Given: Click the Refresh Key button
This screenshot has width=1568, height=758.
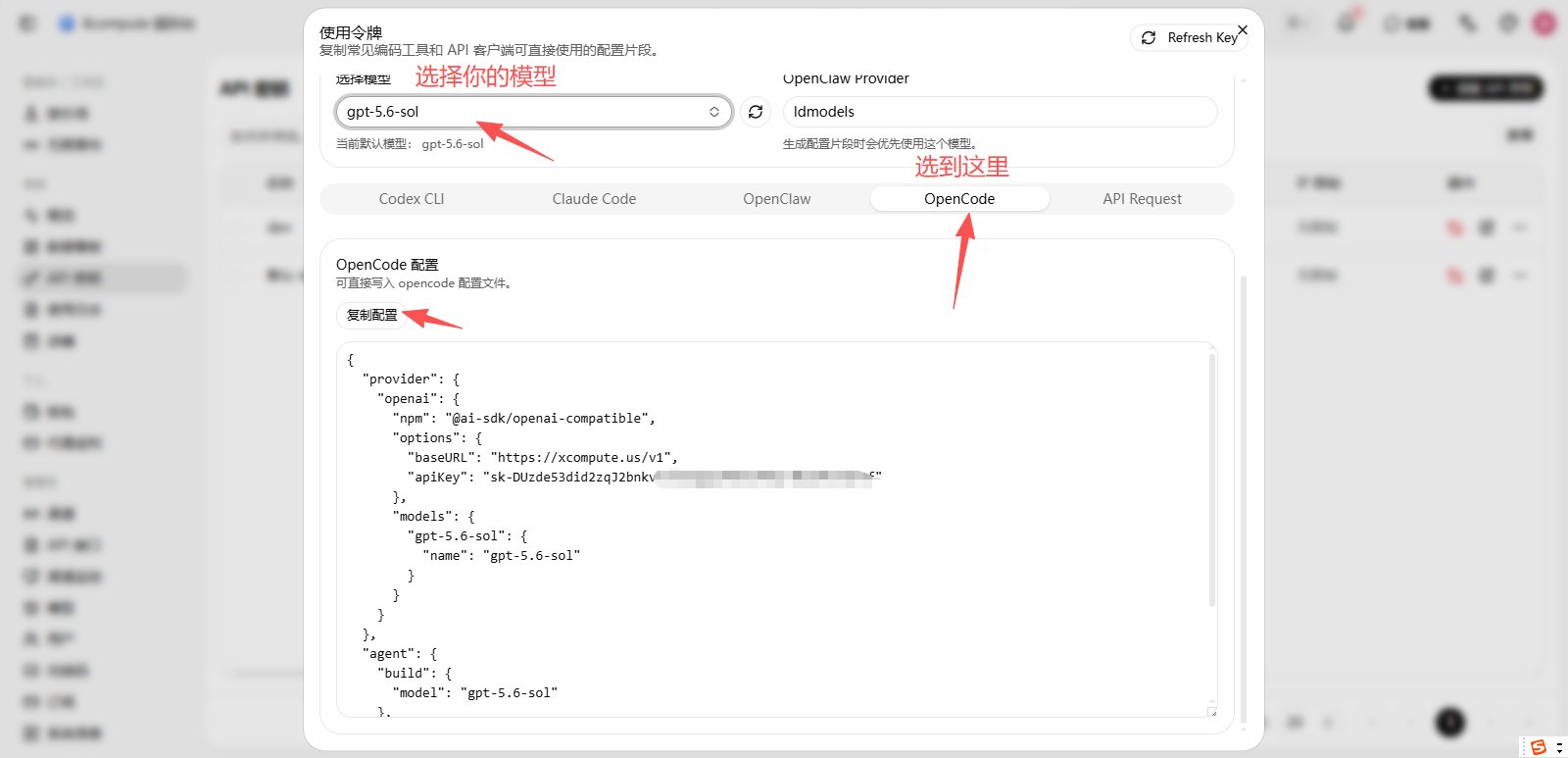Looking at the screenshot, I should (1188, 37).
